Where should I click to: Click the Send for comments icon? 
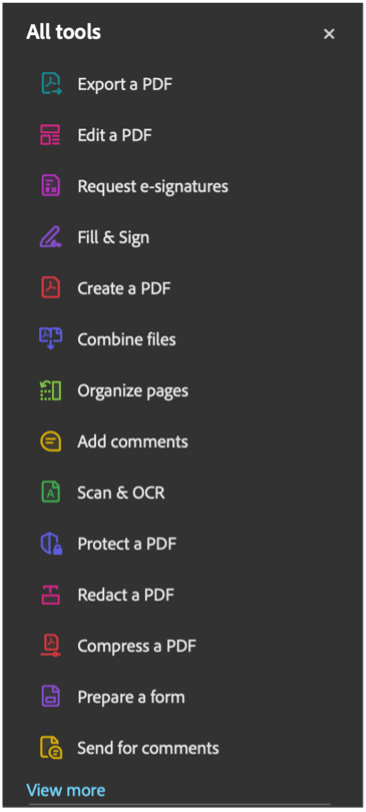click(x=51, y=748)
